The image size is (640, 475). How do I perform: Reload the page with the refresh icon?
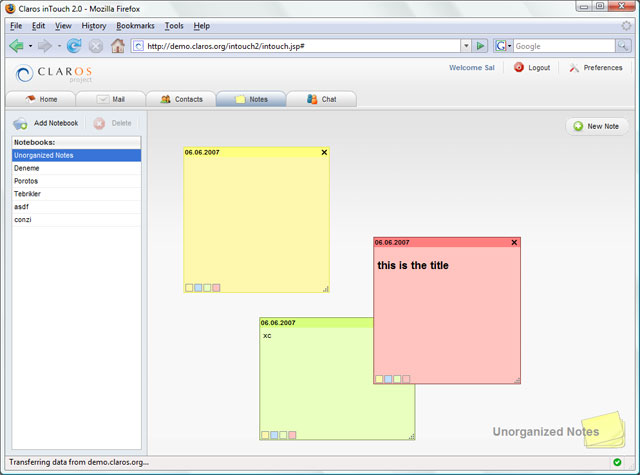(x=74, y=46)
